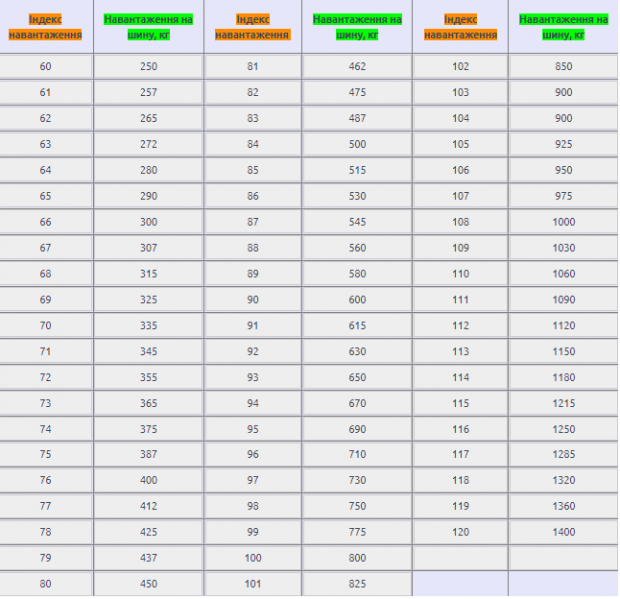Select the cell with 1000 kg load
The image size is (620, 599).
pos(563,222)
